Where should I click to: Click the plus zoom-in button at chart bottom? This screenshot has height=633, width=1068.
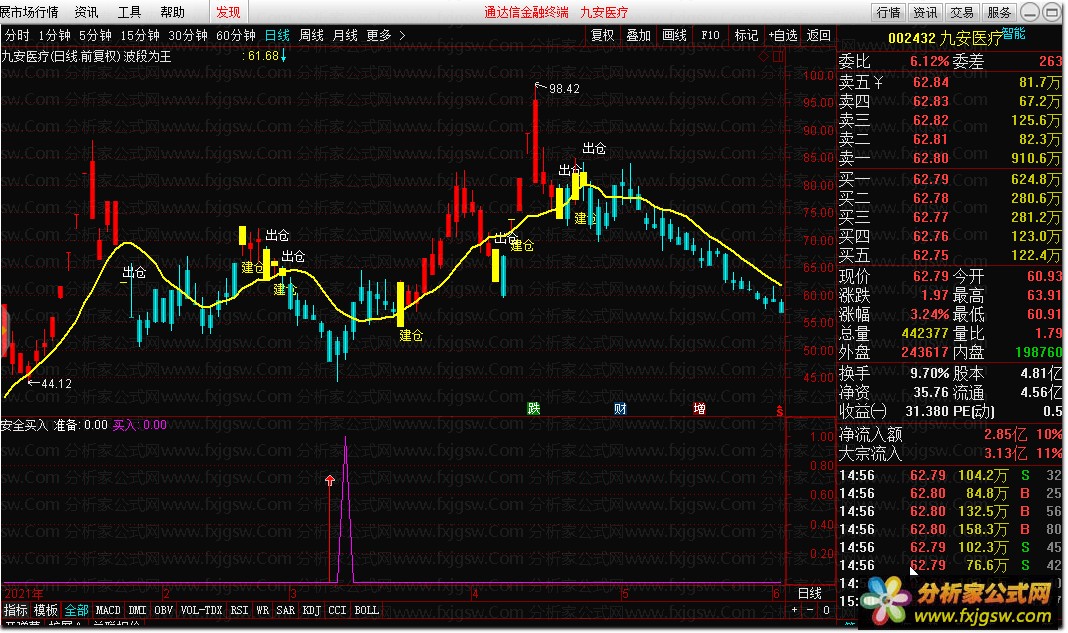(795, 609)
